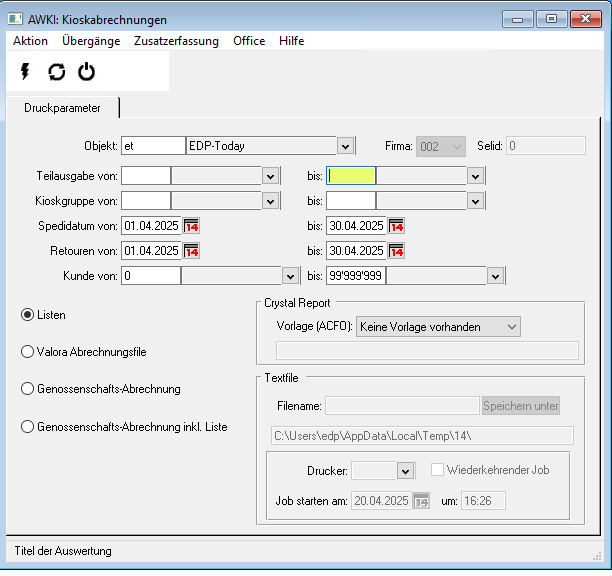This screenshot has width=612, height=576.
Task: Click the yellow Teilausgabe bis field
Action: [351, 176]
